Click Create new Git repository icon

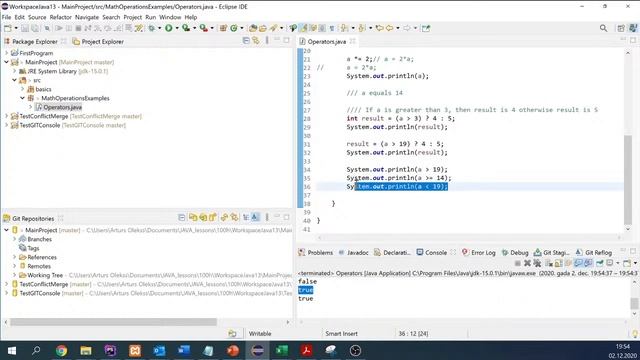[x=213, y=218]
